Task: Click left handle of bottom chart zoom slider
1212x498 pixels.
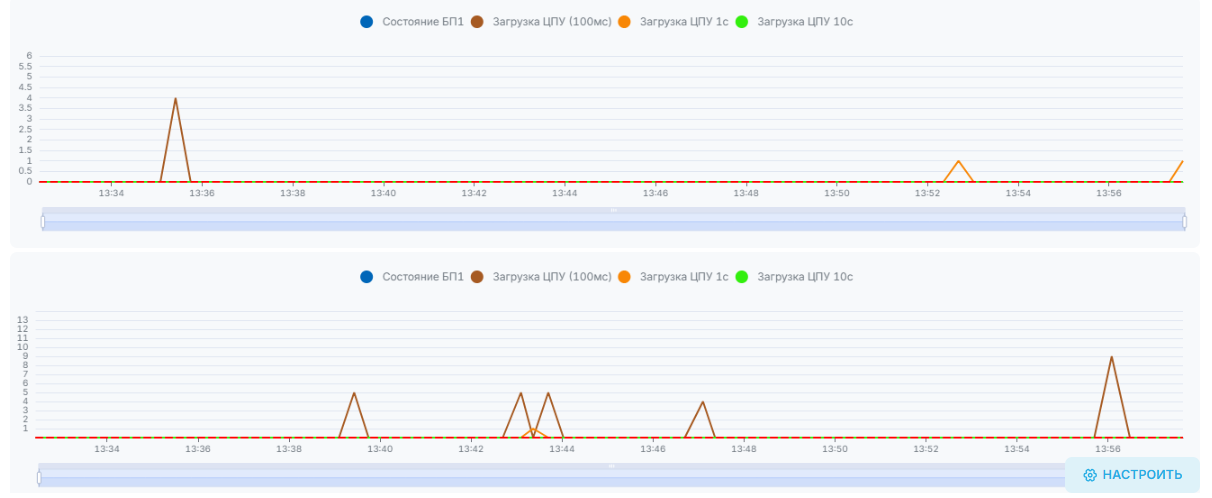Action: click(39, 477)
